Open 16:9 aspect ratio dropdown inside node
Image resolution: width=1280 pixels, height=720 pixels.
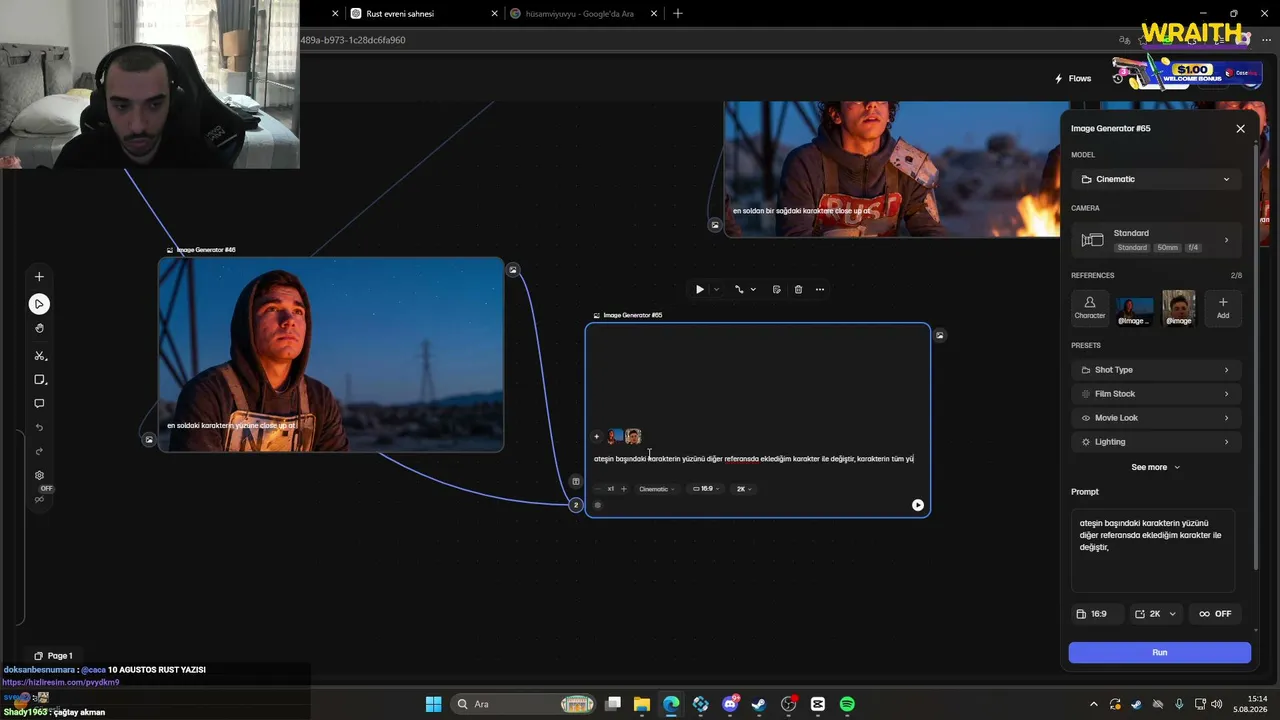click(x=706, y=489)
